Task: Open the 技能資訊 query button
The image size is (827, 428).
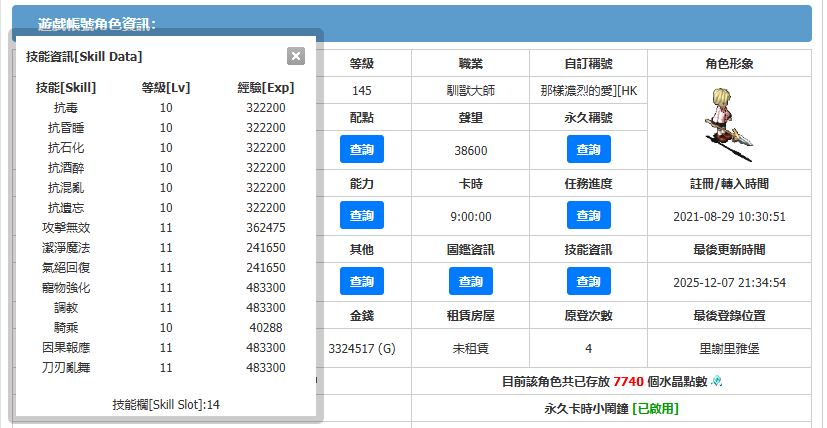Action: pos(589,281)
